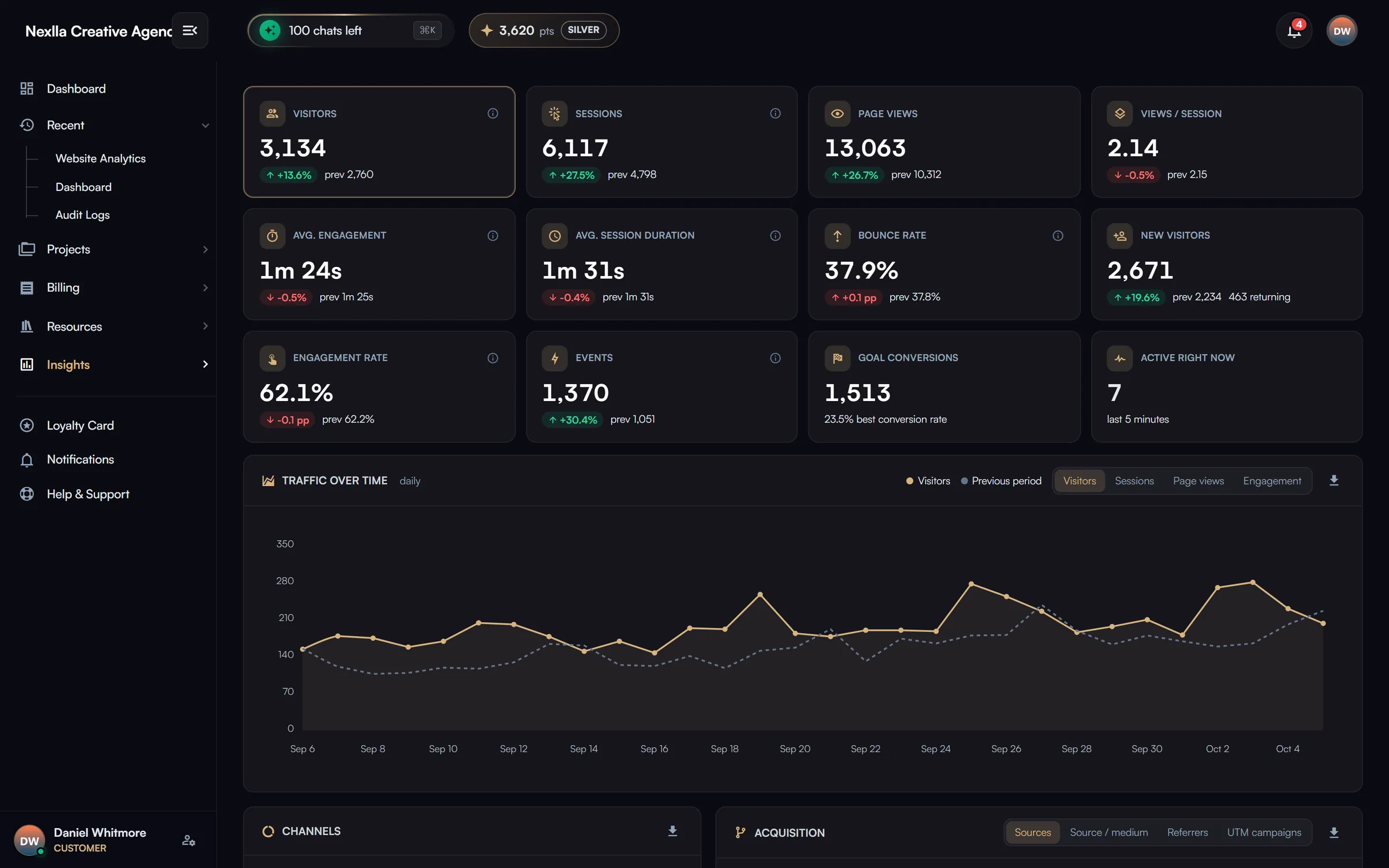Select the Referrers acquisition tab

tap(1187, 832)
